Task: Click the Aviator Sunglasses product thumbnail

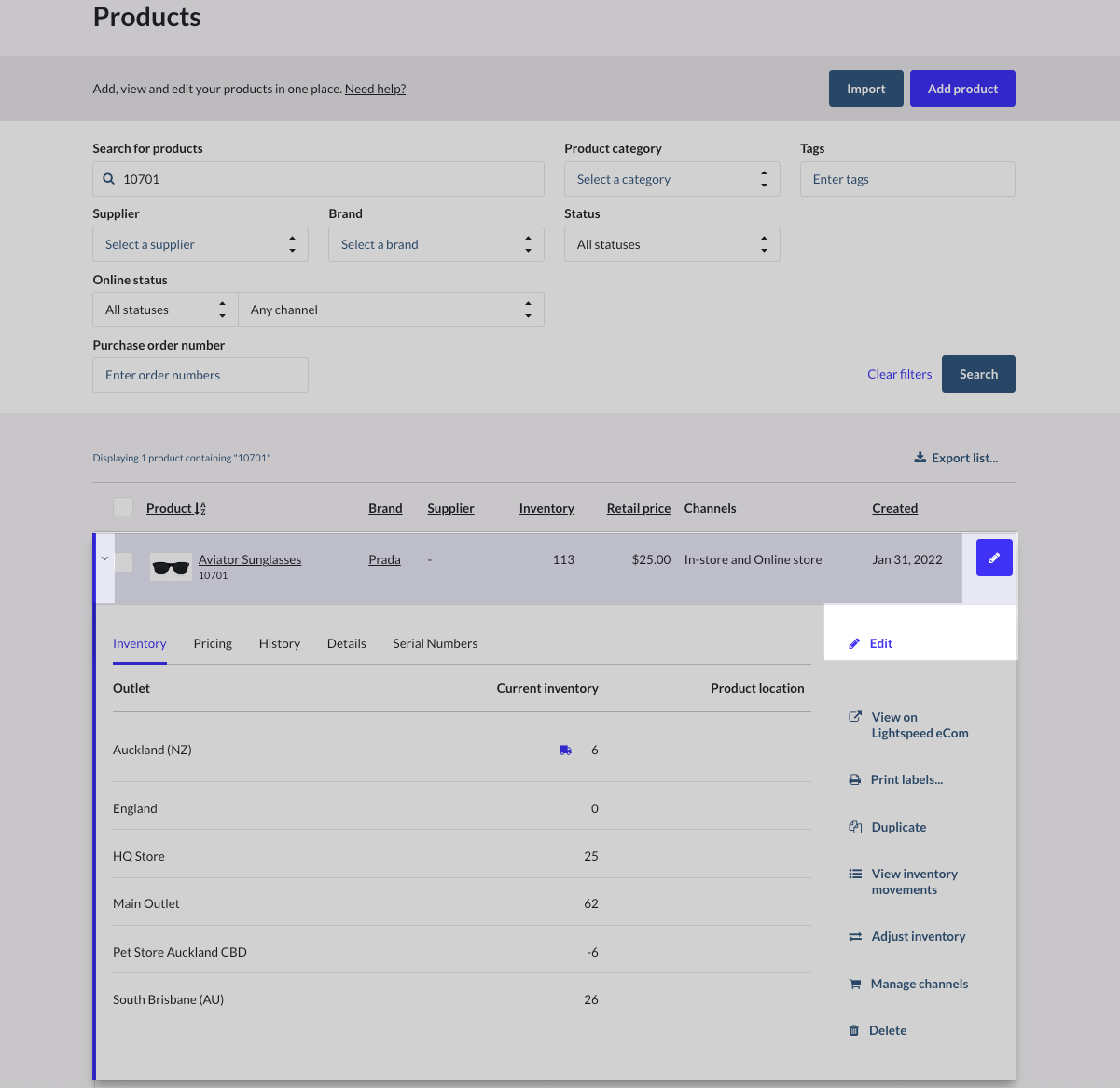Action: pos(171,567)
